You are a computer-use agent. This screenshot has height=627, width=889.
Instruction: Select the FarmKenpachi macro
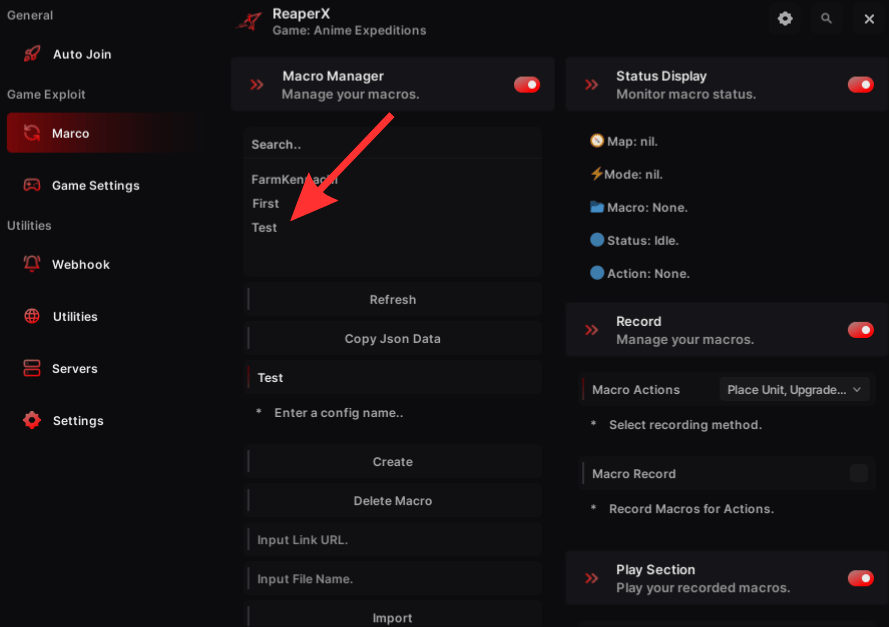(295, 179)
